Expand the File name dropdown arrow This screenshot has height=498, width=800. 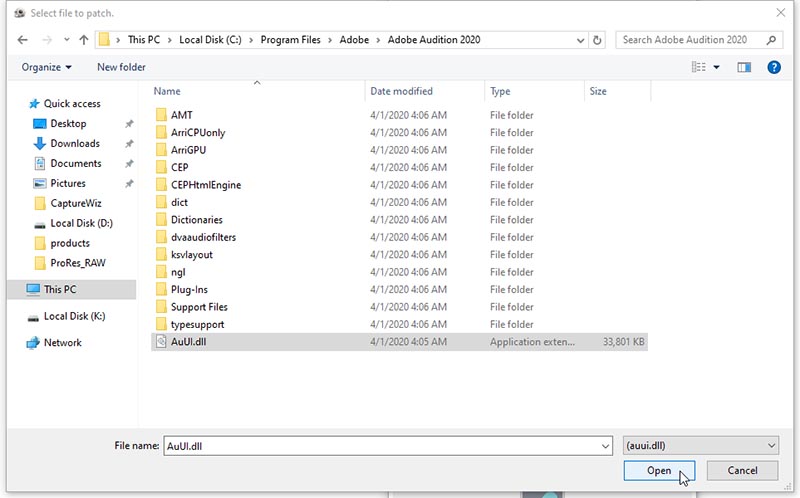[605, 446]
